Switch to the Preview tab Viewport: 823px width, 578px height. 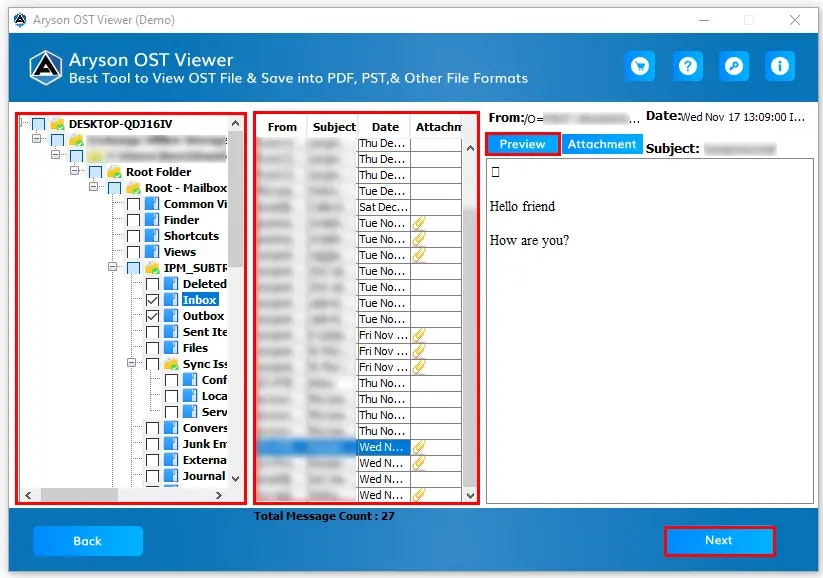(522, 144)
